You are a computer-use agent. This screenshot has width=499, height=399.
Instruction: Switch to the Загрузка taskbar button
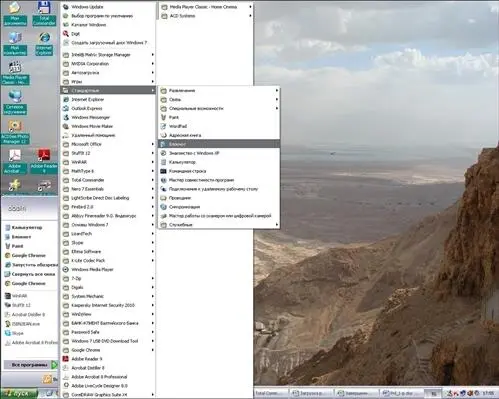(311, 394)
